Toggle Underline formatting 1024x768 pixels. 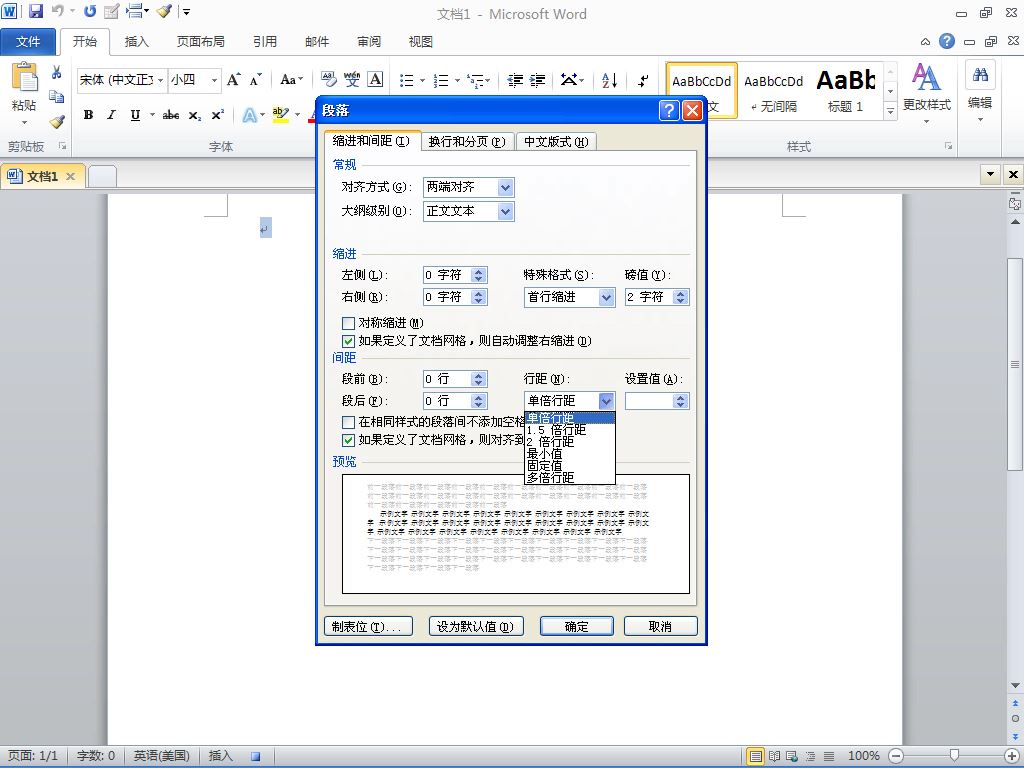click(x=135, y=115)
